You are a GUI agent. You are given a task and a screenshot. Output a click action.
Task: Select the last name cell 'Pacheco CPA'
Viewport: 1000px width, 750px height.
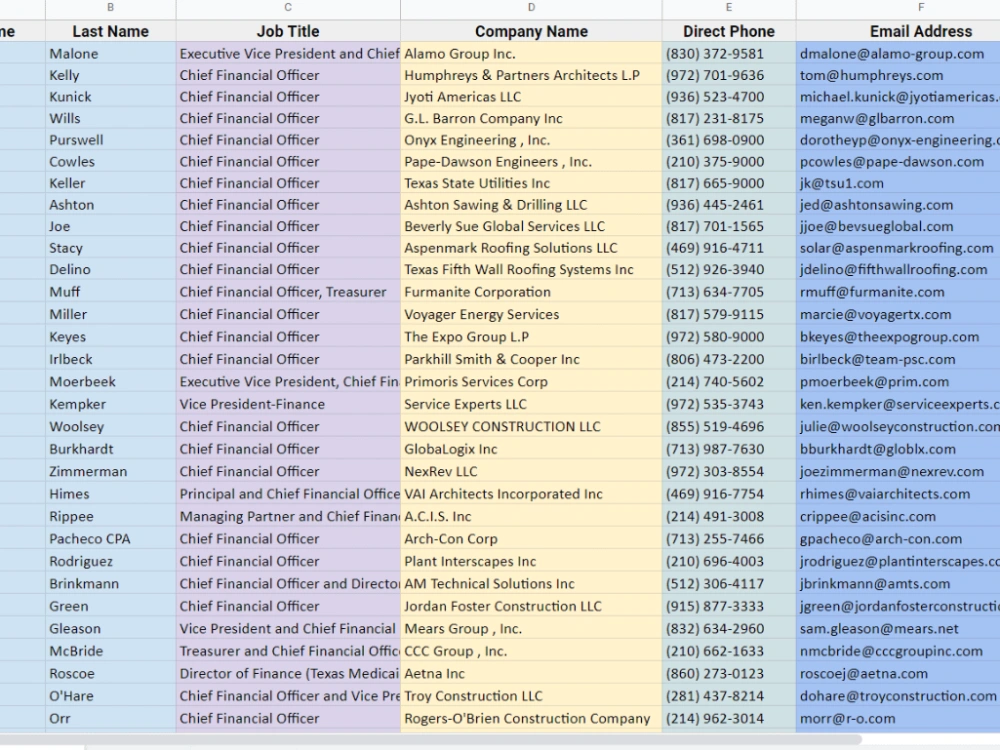pyautogui.click(x=110, y=539)
